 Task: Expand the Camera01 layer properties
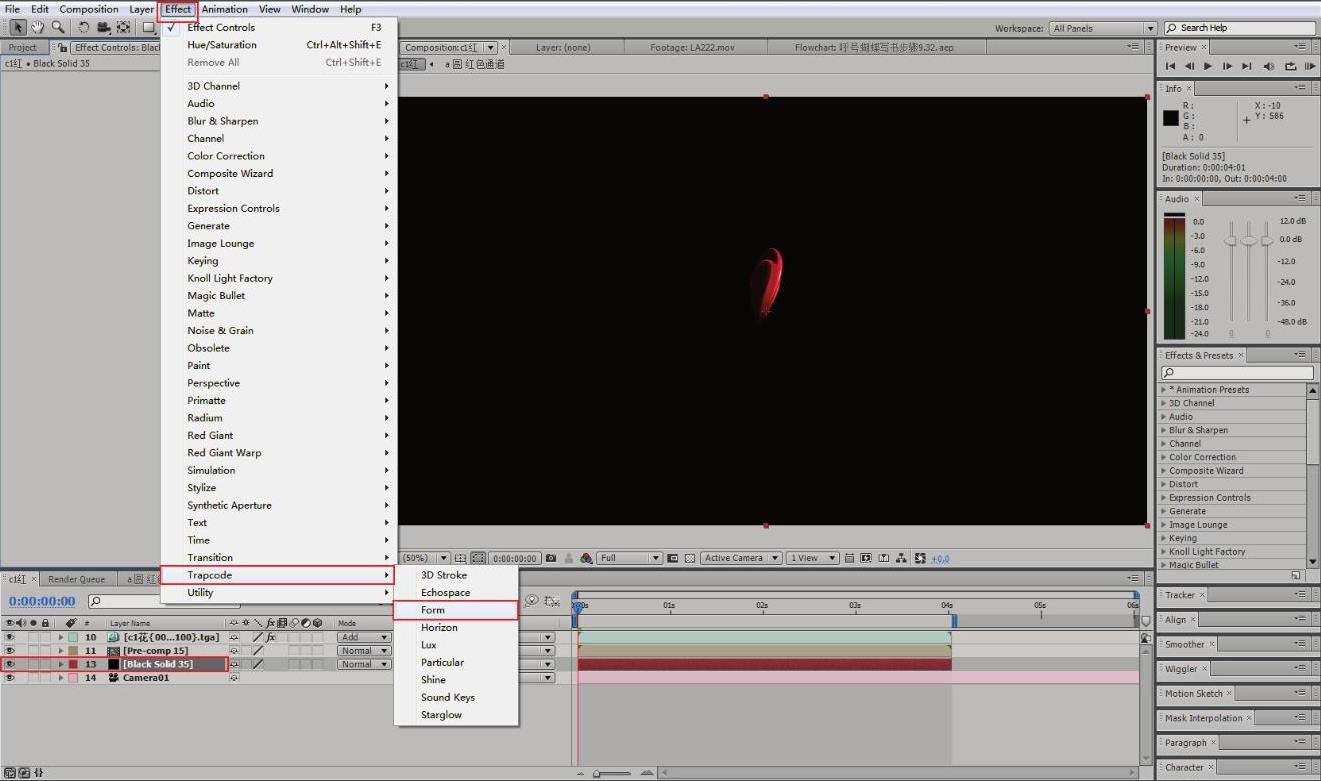click(60, 677)
